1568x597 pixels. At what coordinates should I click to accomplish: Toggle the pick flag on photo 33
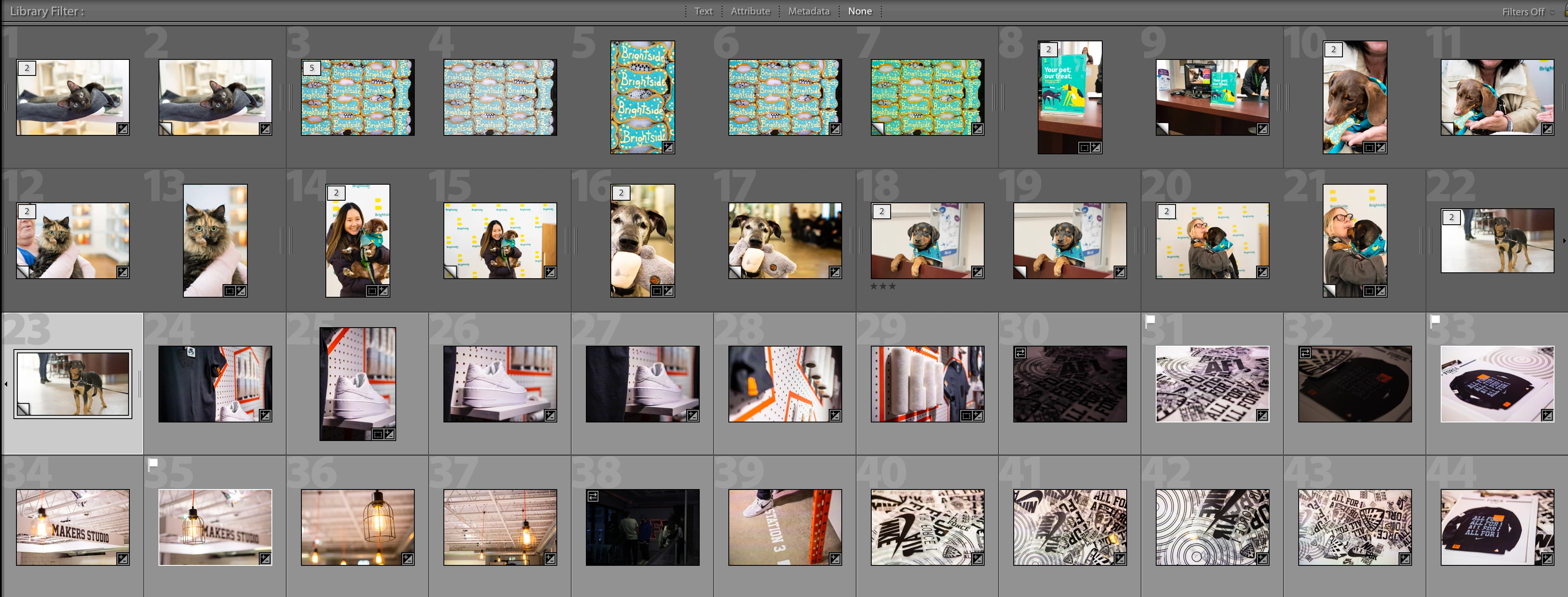(1435, 320)
